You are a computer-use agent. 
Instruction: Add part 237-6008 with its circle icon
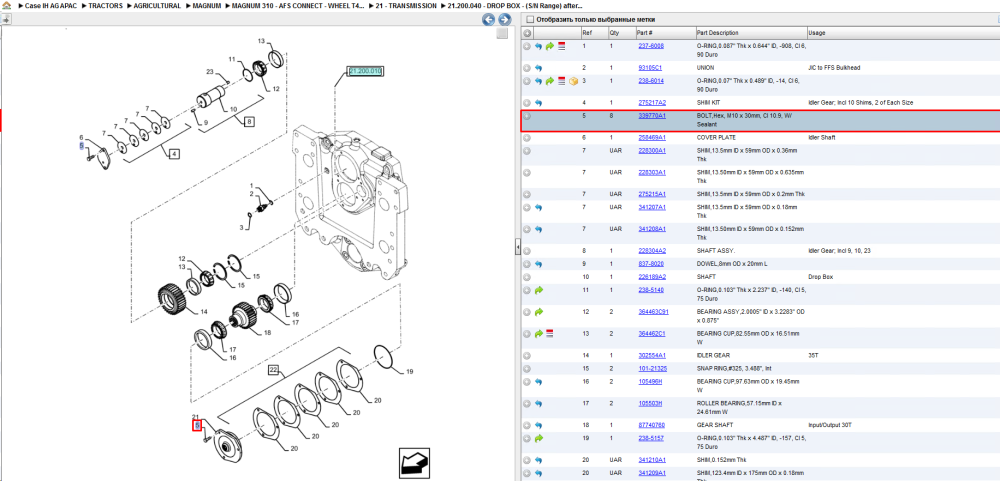click(527, 46)
